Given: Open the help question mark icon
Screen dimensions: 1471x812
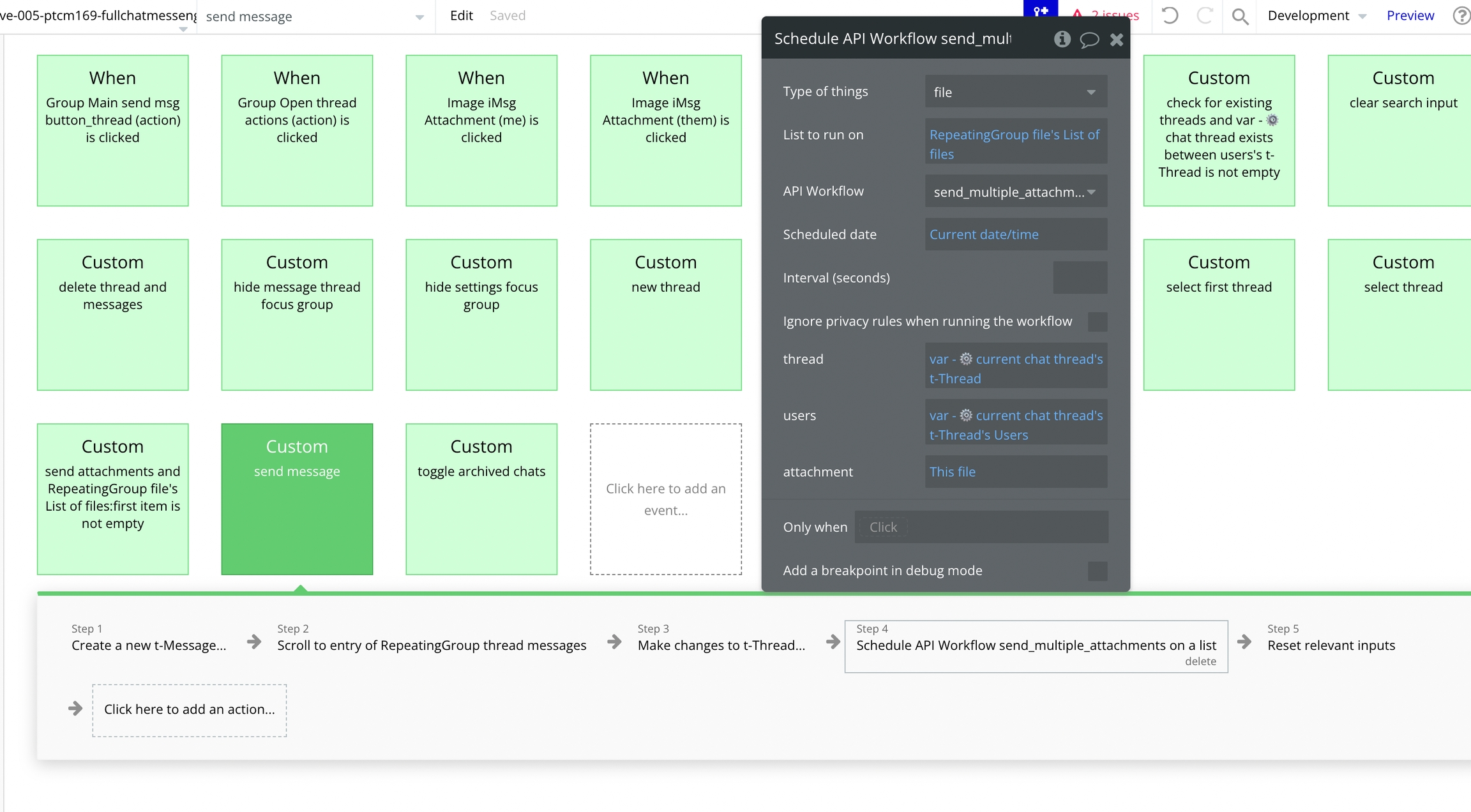Looking at the screenshot, I should 1461,15.
